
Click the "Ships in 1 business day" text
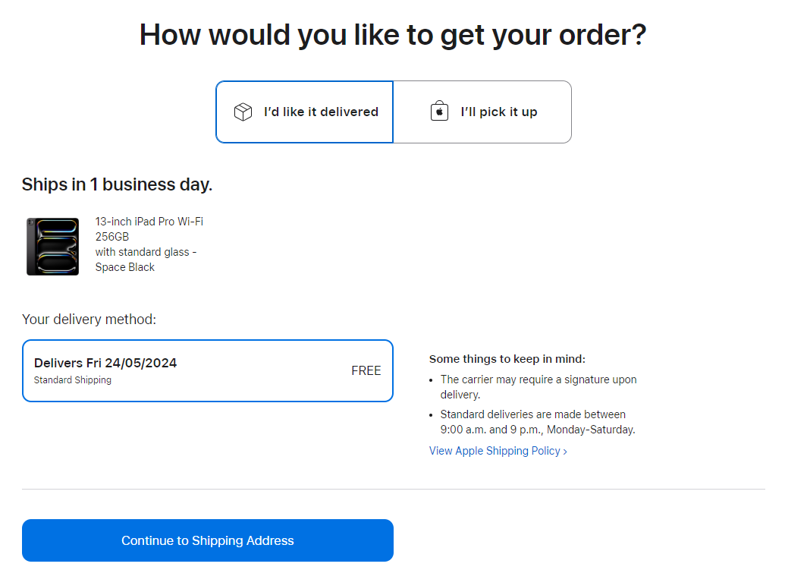pyautogui.click(x=117, y=185)
